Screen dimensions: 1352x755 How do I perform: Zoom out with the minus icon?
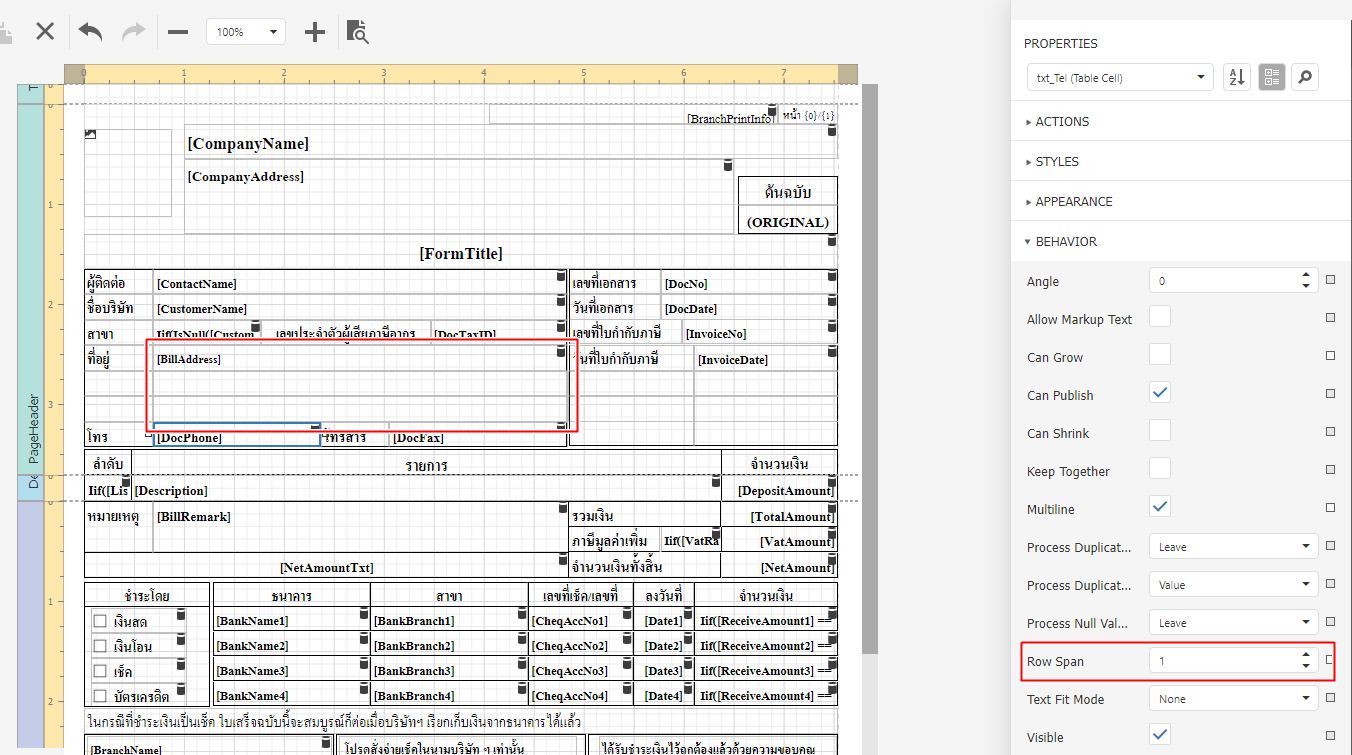[178, 32]
